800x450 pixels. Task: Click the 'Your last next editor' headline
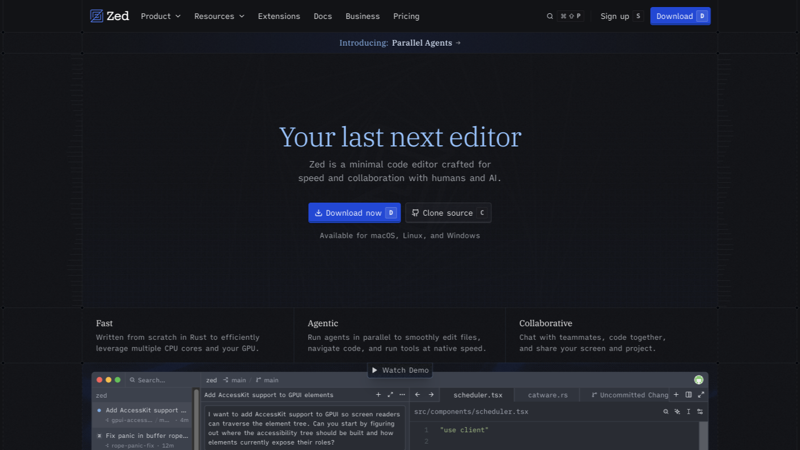400,137
